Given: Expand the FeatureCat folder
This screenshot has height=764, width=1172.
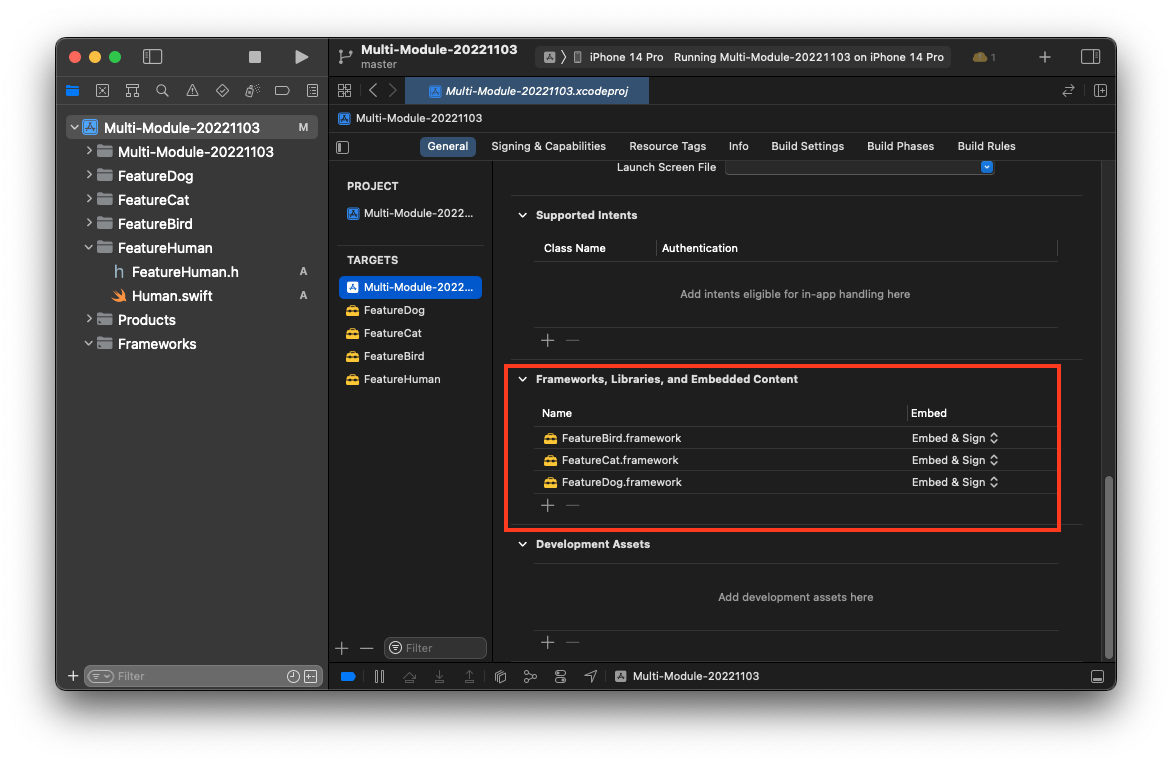Looking at the screenshot, I should [89, 199].
